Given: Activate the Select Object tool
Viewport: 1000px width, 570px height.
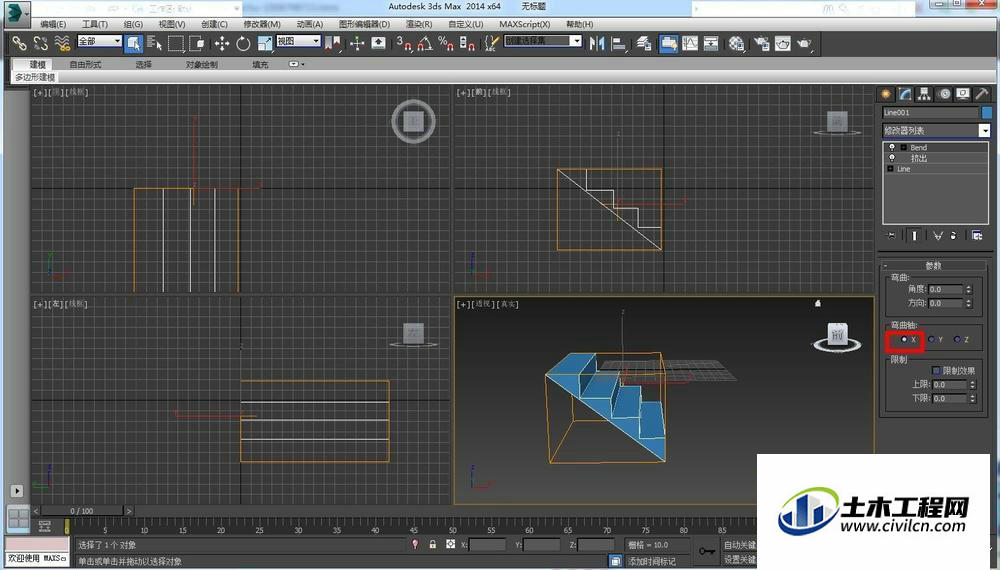Looking at the screenshot, I should (133, 43).
